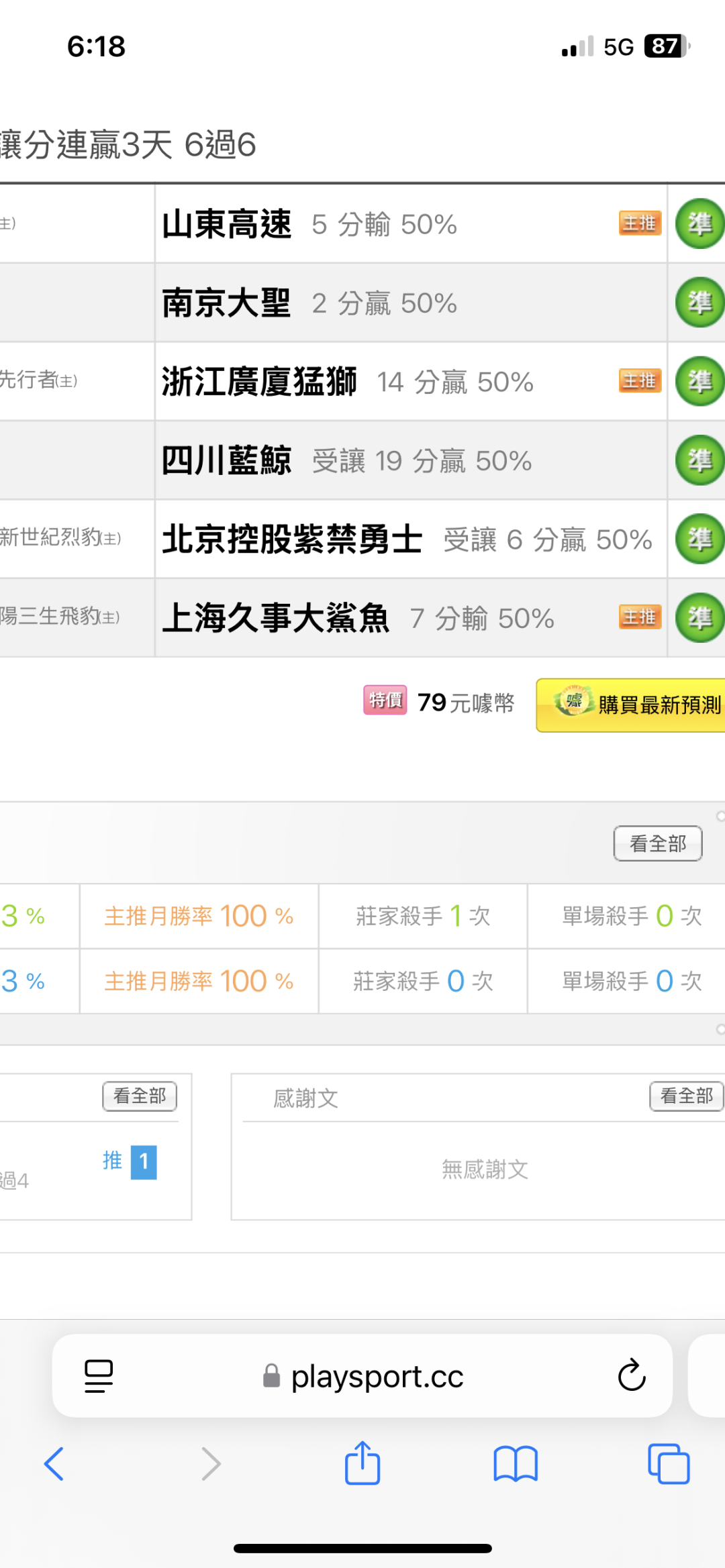The image size is (725, 1568).
Task: Tap the Safari back arrow
Action: pos(54,1463)
